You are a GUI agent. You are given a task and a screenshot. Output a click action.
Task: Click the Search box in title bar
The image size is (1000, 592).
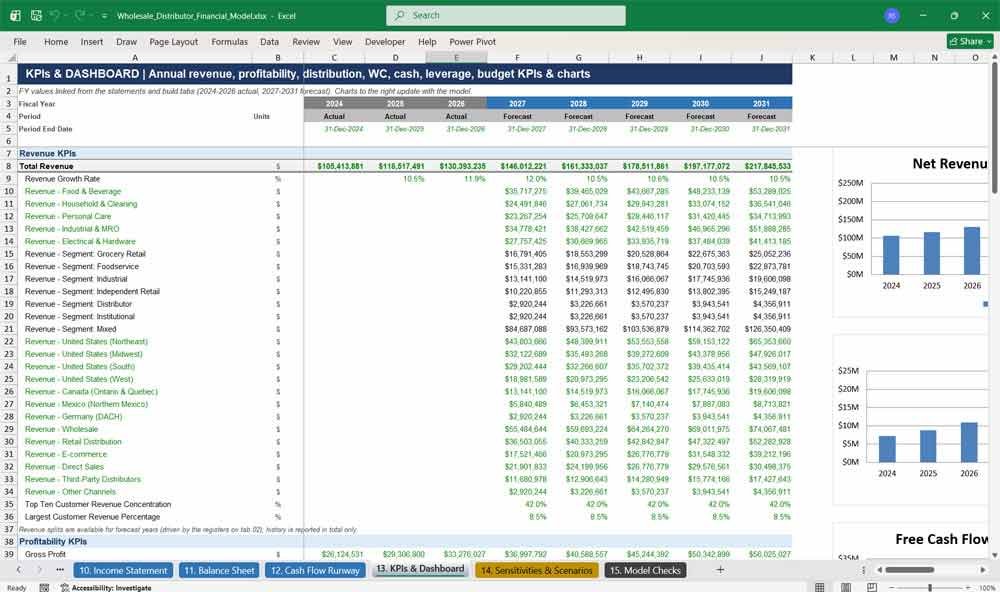pyautogui.click(x=506, y=15)
